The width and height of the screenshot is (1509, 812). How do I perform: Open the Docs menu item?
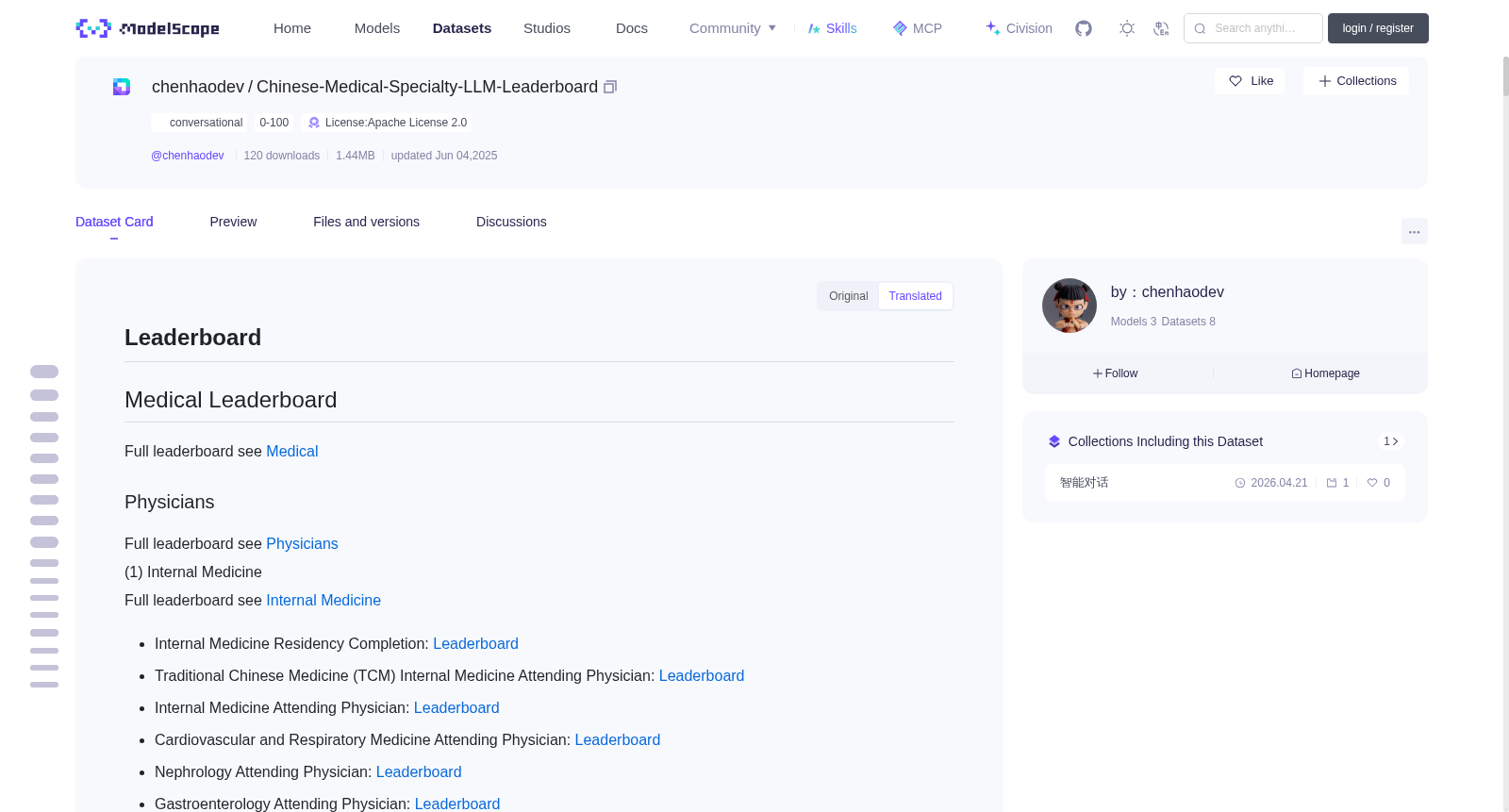click(x=632, y=28)
